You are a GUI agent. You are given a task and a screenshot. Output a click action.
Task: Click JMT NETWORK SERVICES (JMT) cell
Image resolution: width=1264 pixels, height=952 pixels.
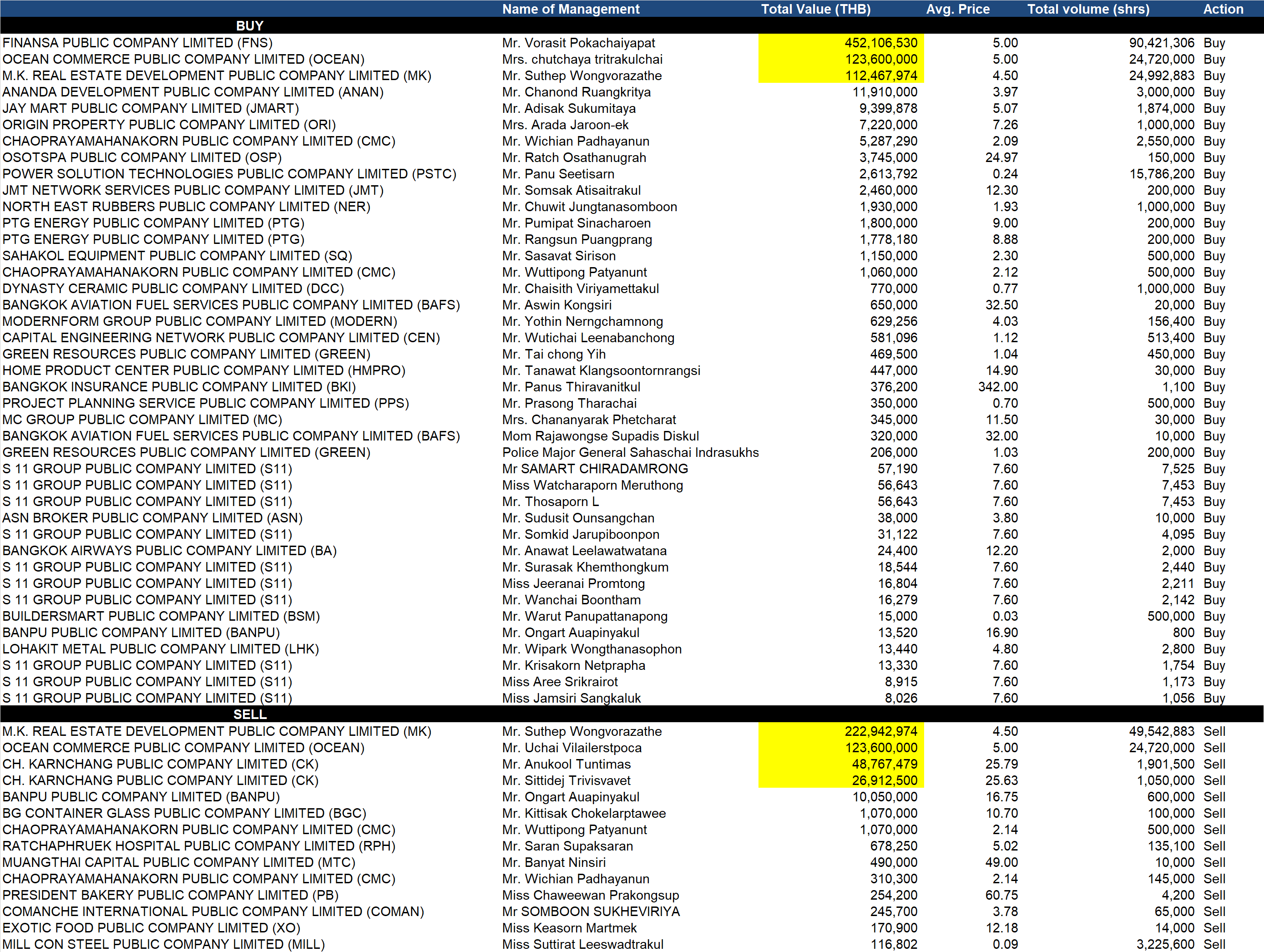click(193, 190)
